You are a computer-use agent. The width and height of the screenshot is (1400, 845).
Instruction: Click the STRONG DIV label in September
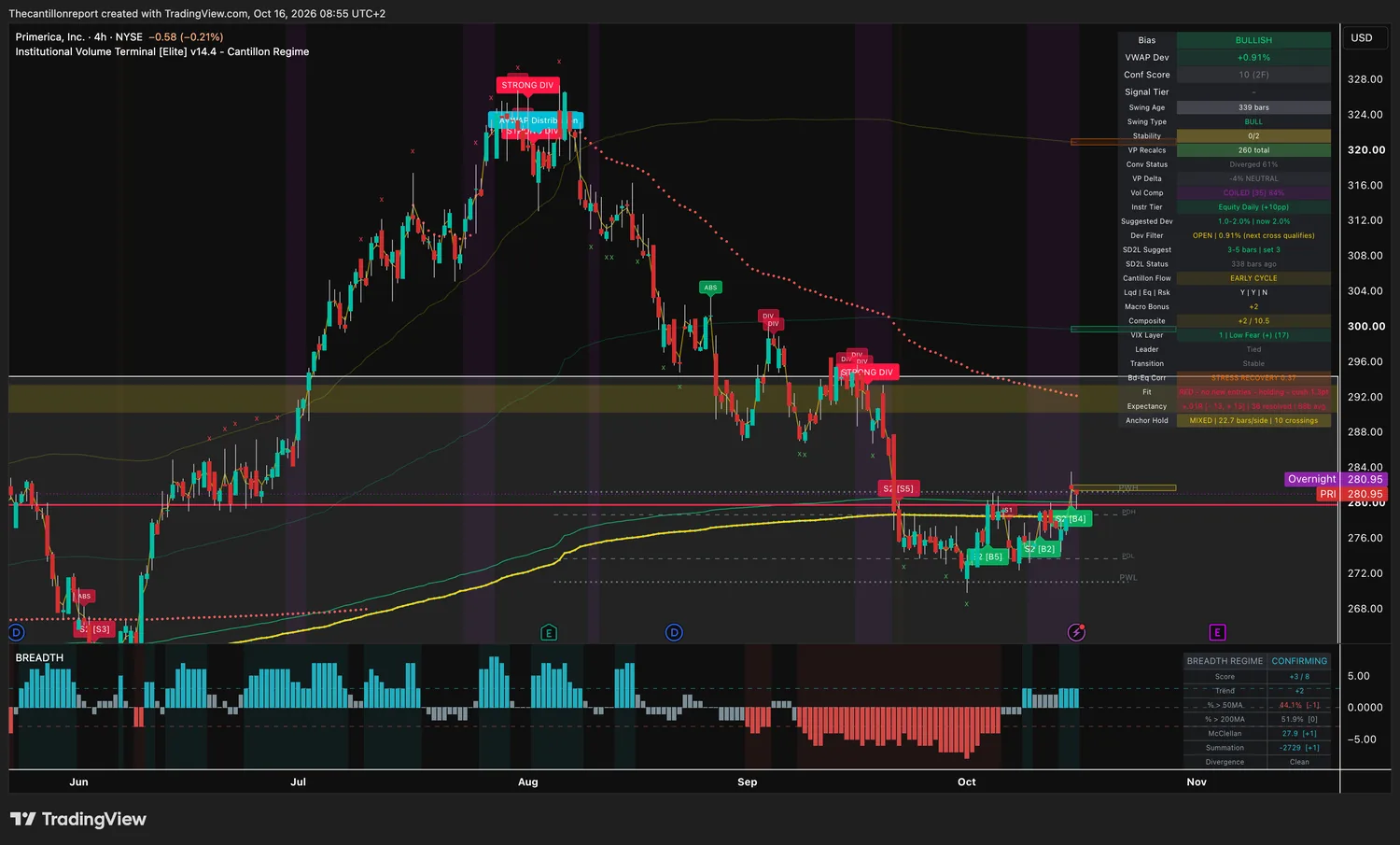click(868, 372)
